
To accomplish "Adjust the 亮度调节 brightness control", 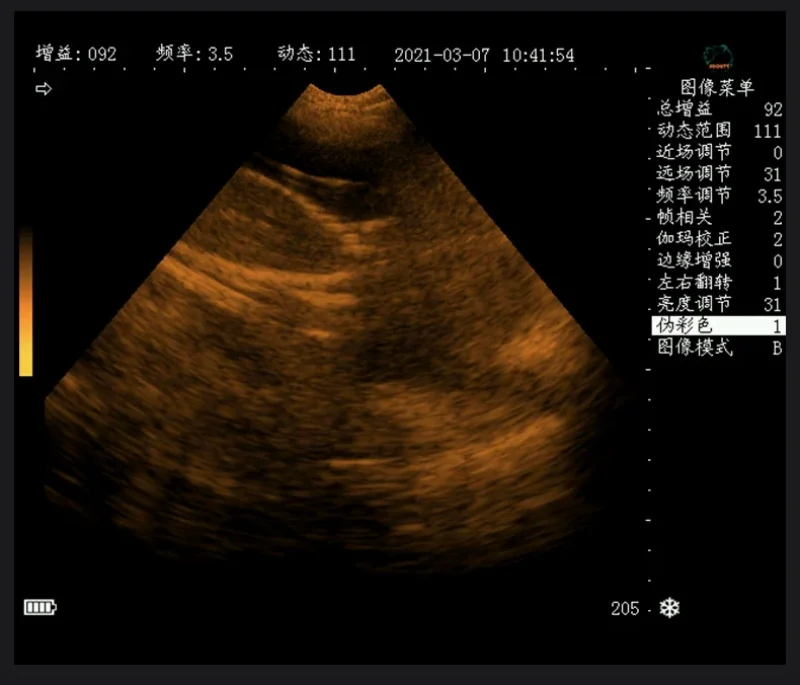I will (700, 305).
